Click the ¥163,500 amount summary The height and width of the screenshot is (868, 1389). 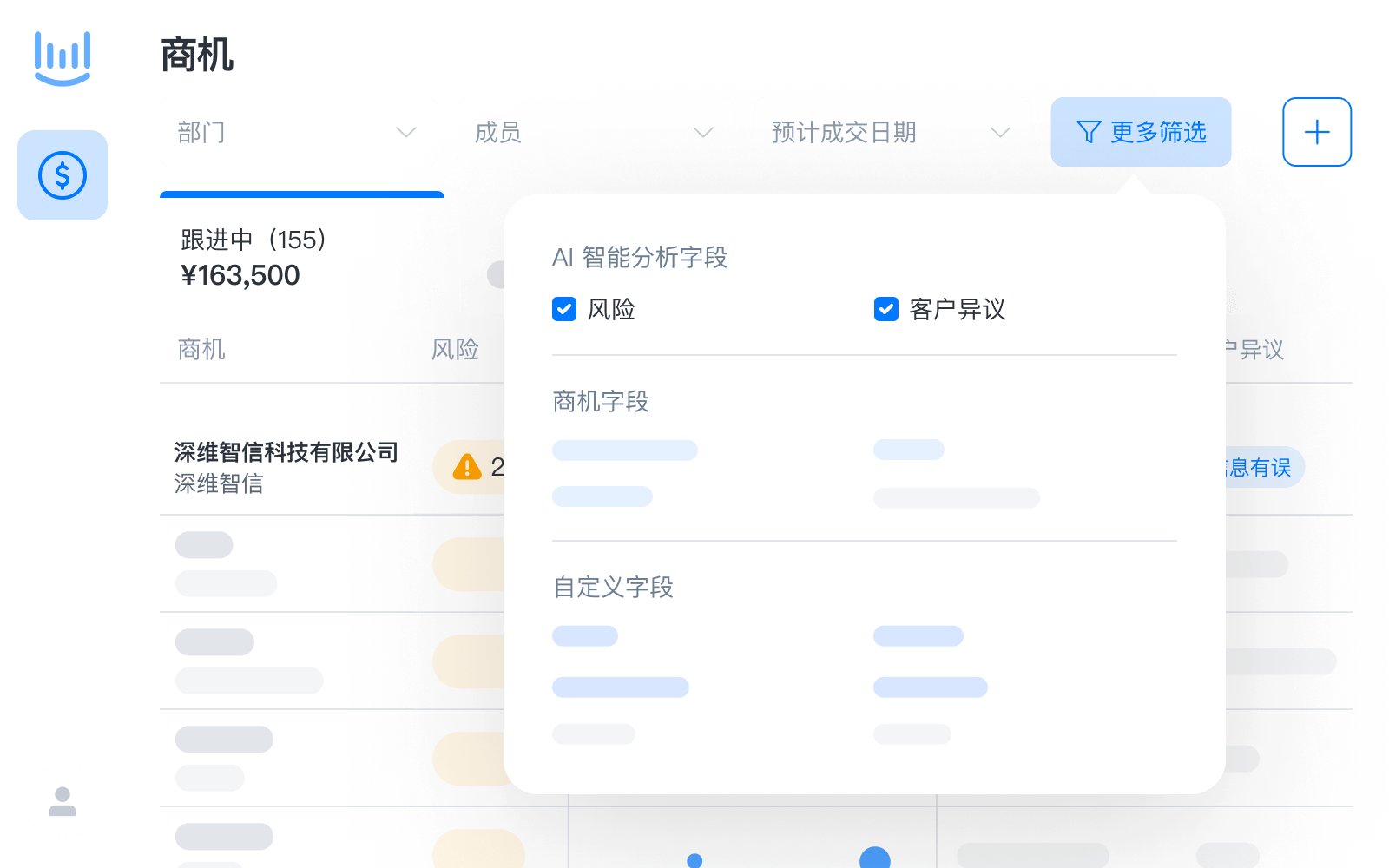pyautogui.click(x=239, y=275)
